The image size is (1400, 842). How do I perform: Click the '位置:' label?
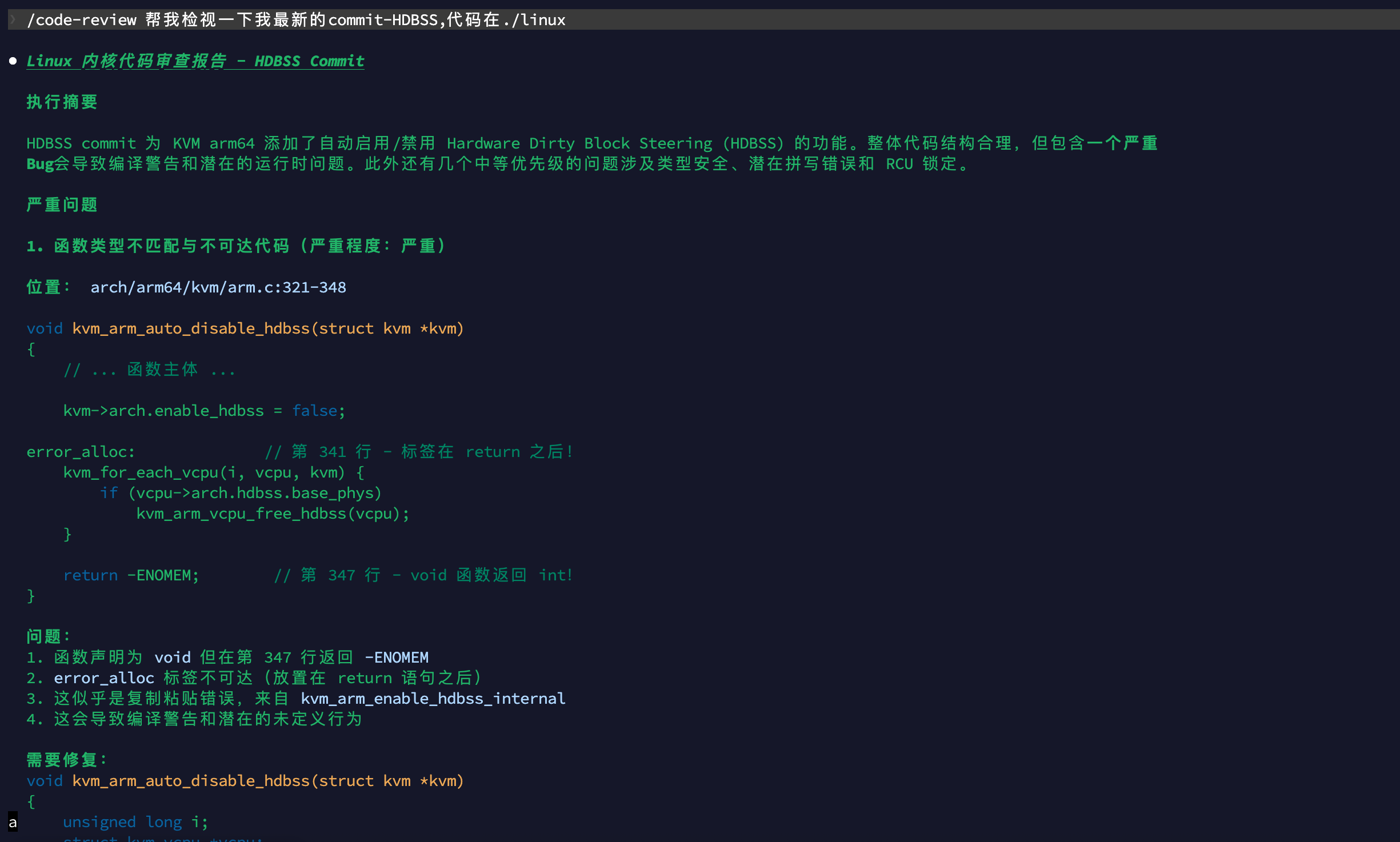(x=48, y=287)
